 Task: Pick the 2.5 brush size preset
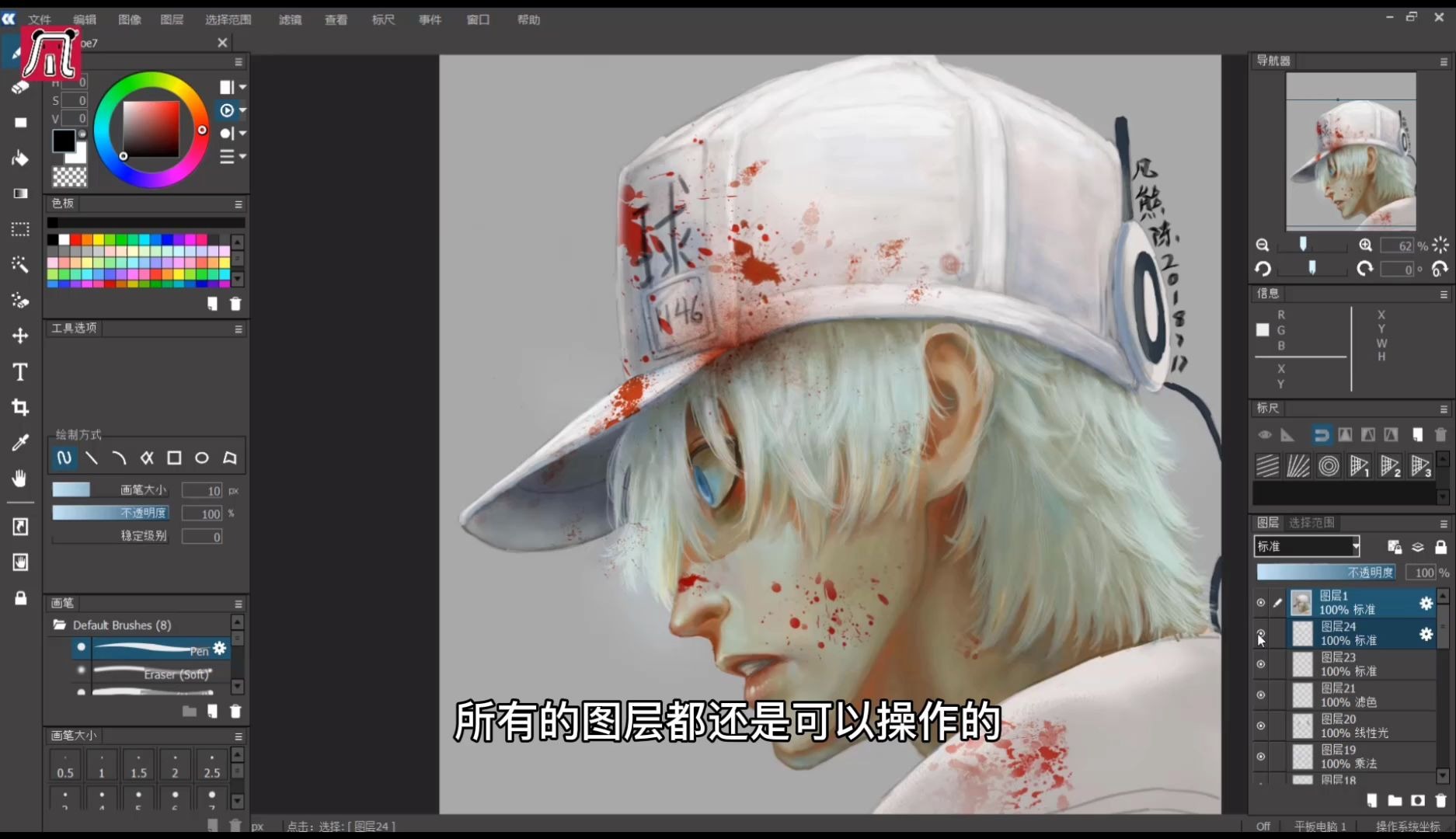click(x=212, y=765)
